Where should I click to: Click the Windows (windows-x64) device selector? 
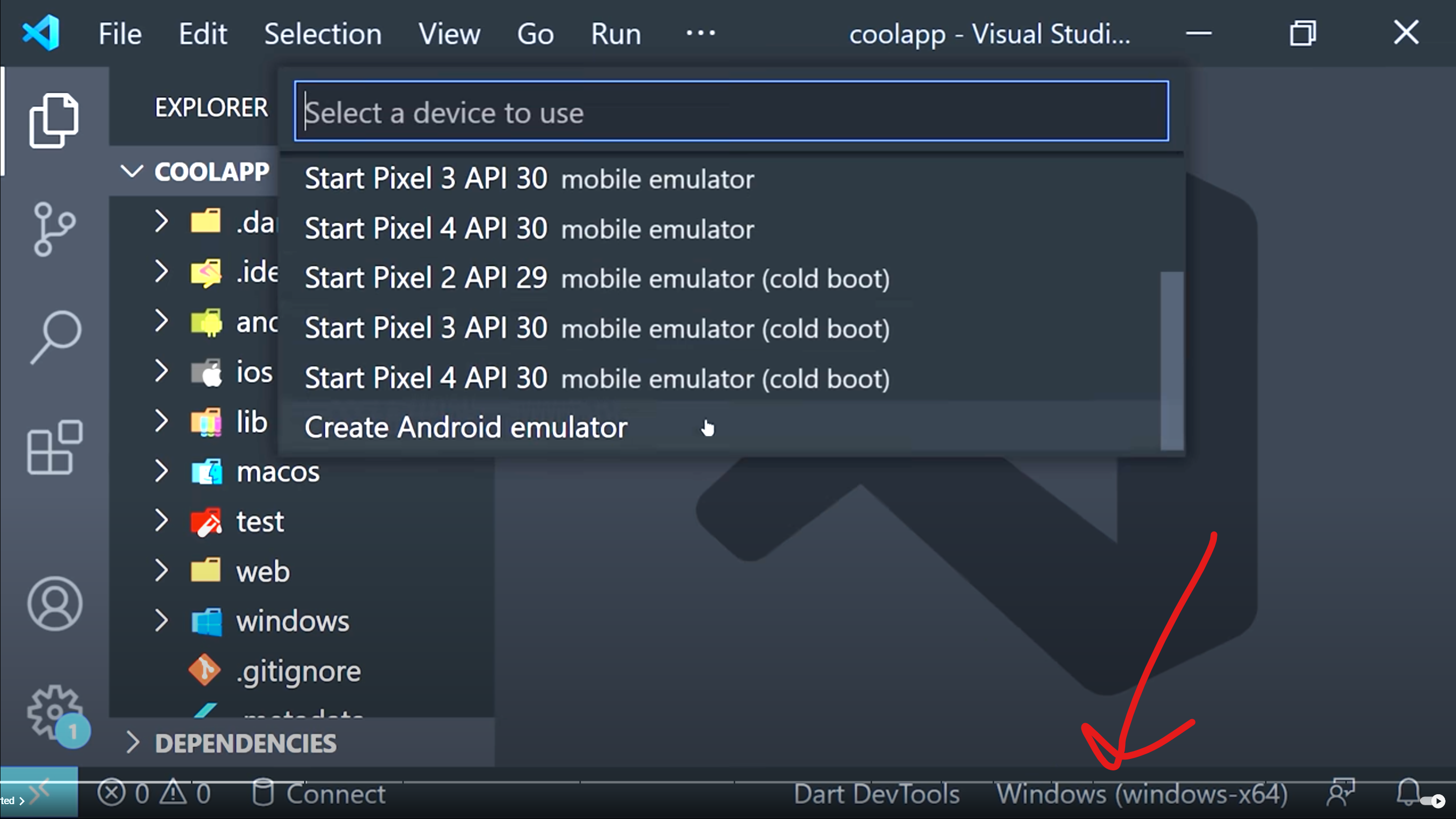click(x=1142, y=794)
